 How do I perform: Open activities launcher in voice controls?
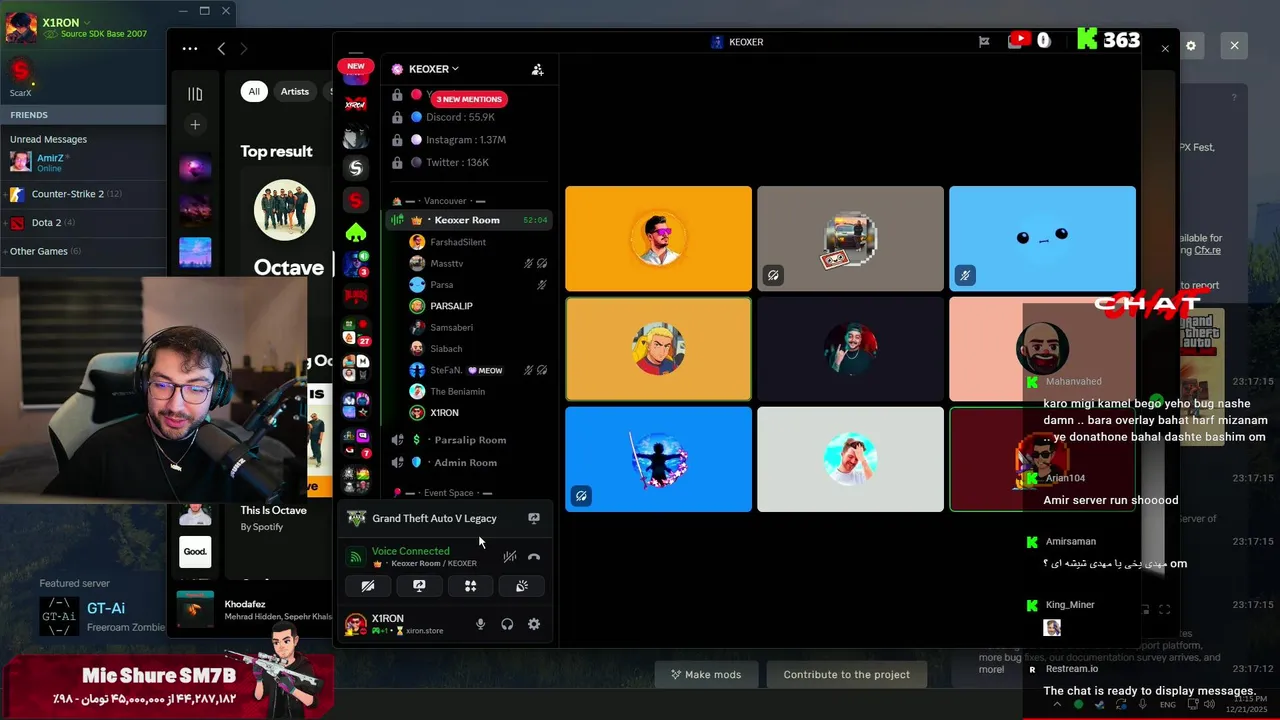pyautogui.click(x=470, y=586)
